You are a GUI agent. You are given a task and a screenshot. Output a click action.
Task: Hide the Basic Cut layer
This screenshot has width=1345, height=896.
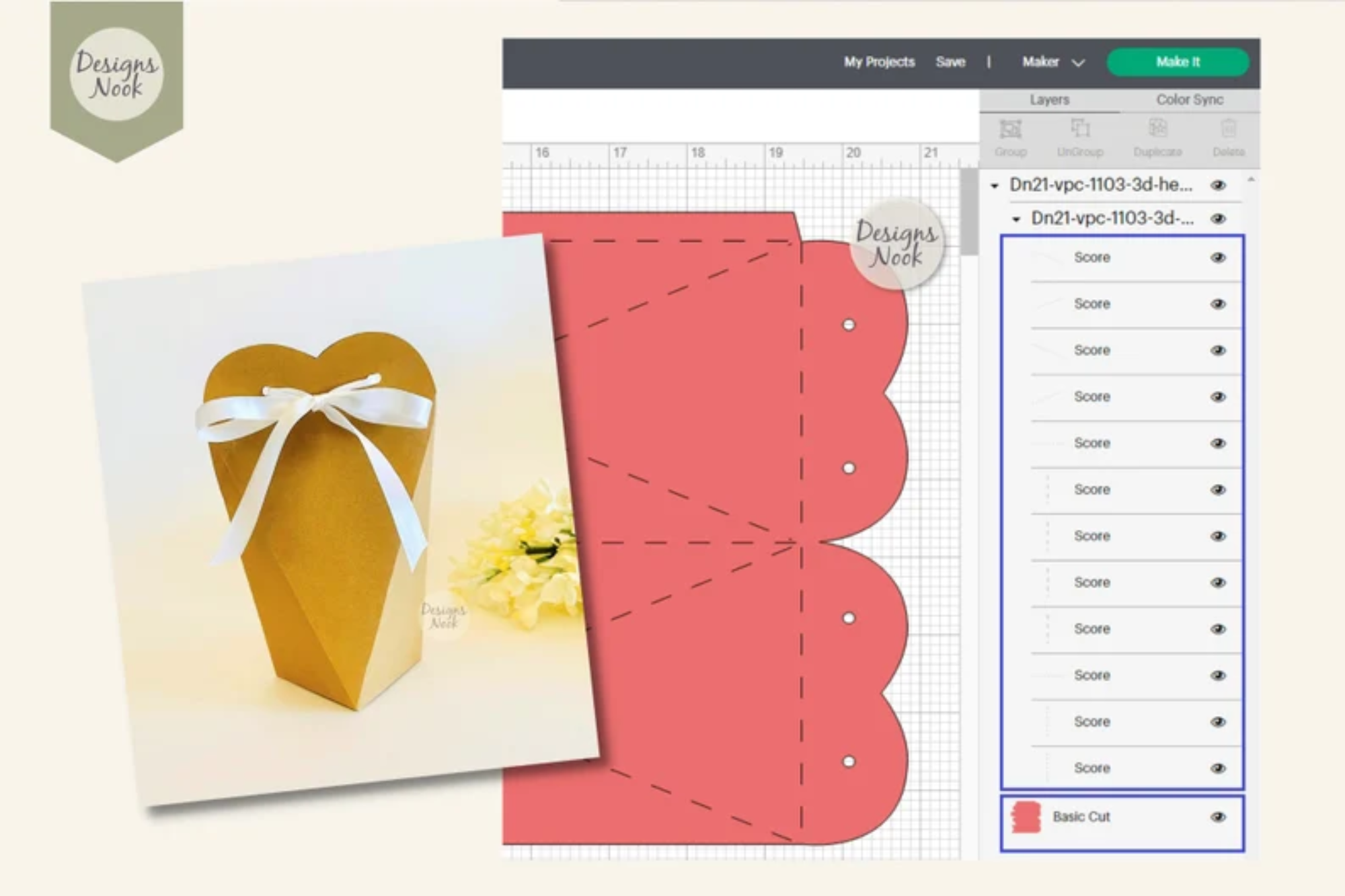[1218, 817]
